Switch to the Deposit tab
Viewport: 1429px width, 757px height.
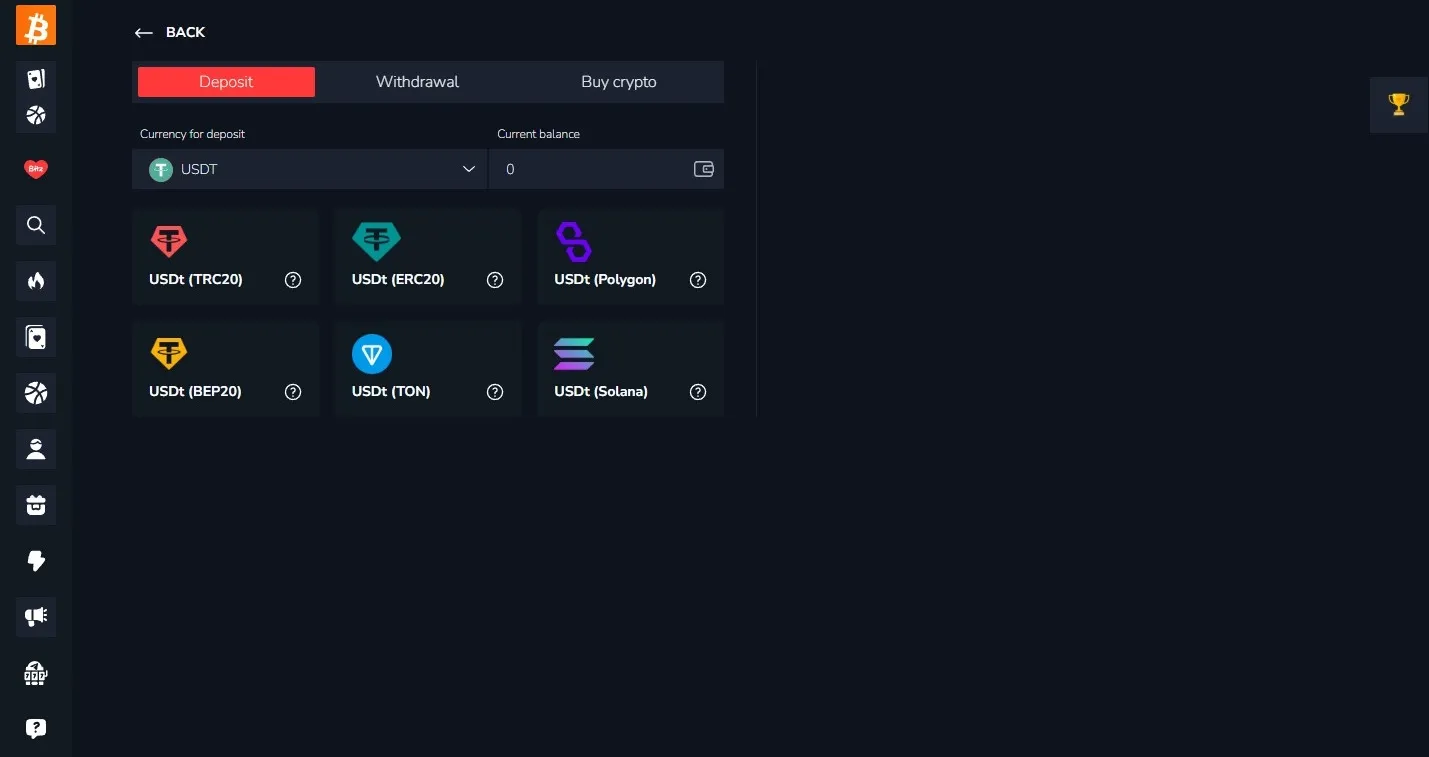[226, 82]
